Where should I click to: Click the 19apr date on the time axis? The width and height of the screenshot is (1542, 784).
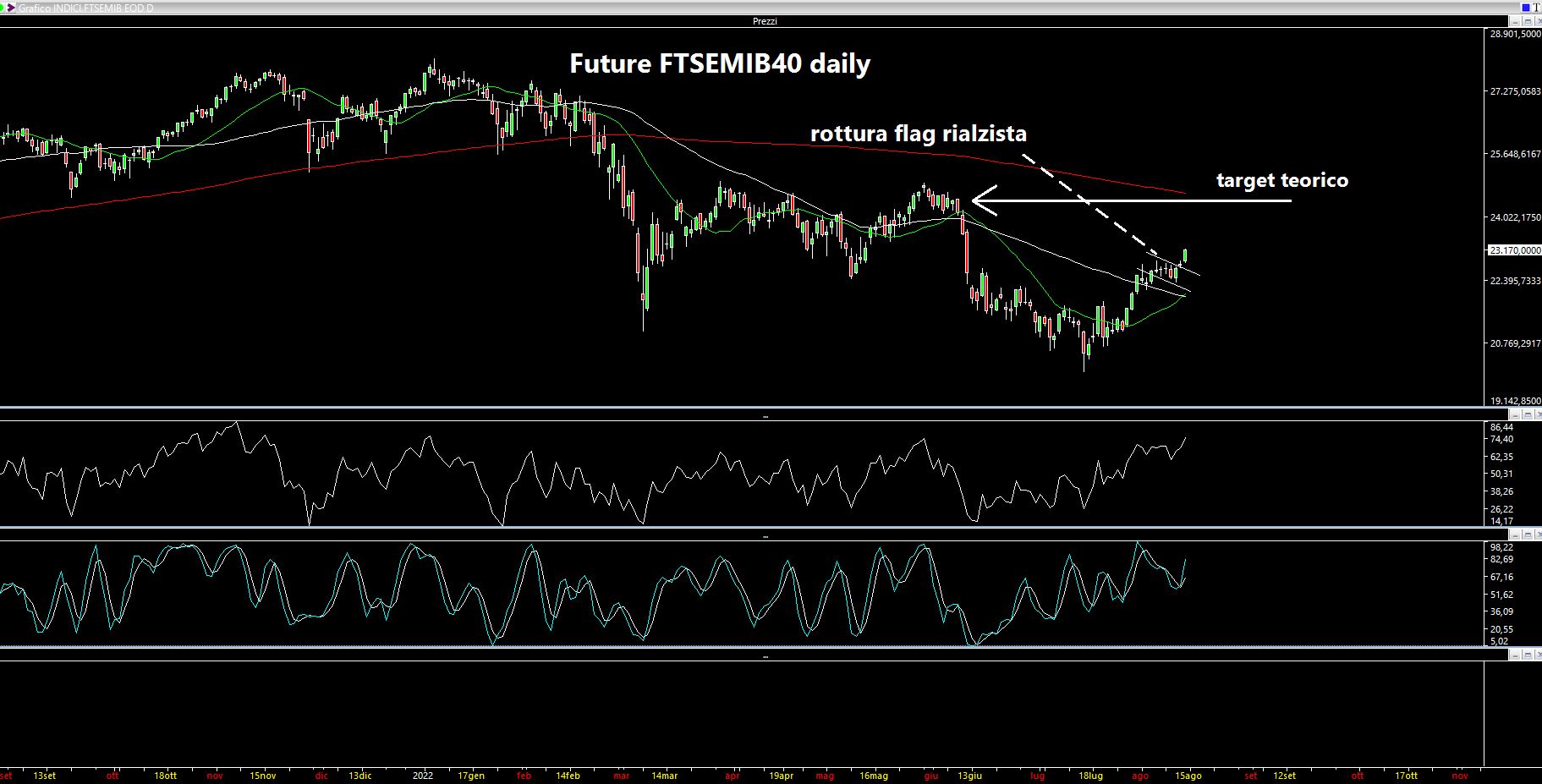(x=782, y=776)
